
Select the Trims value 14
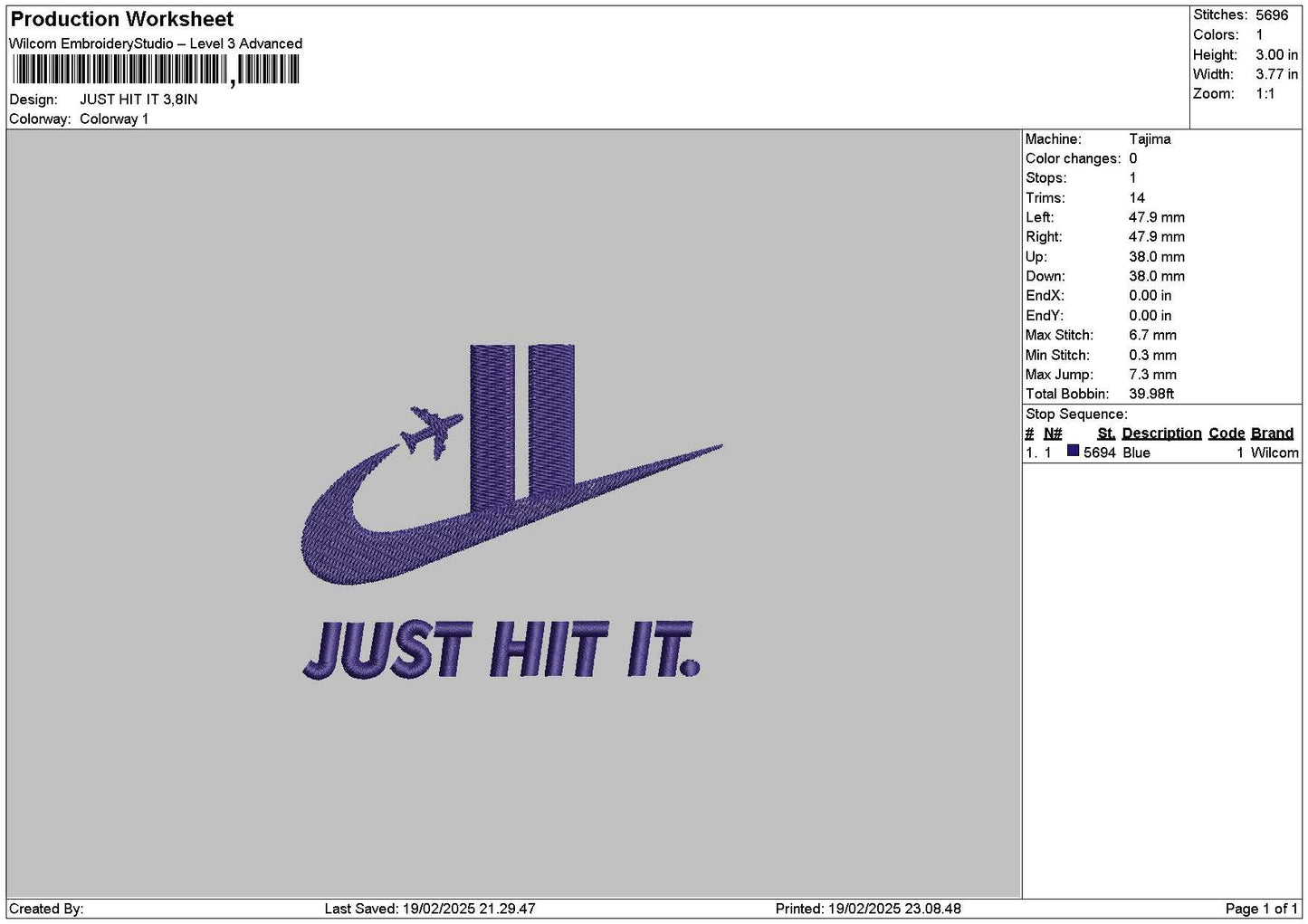tap(1137, 198)
